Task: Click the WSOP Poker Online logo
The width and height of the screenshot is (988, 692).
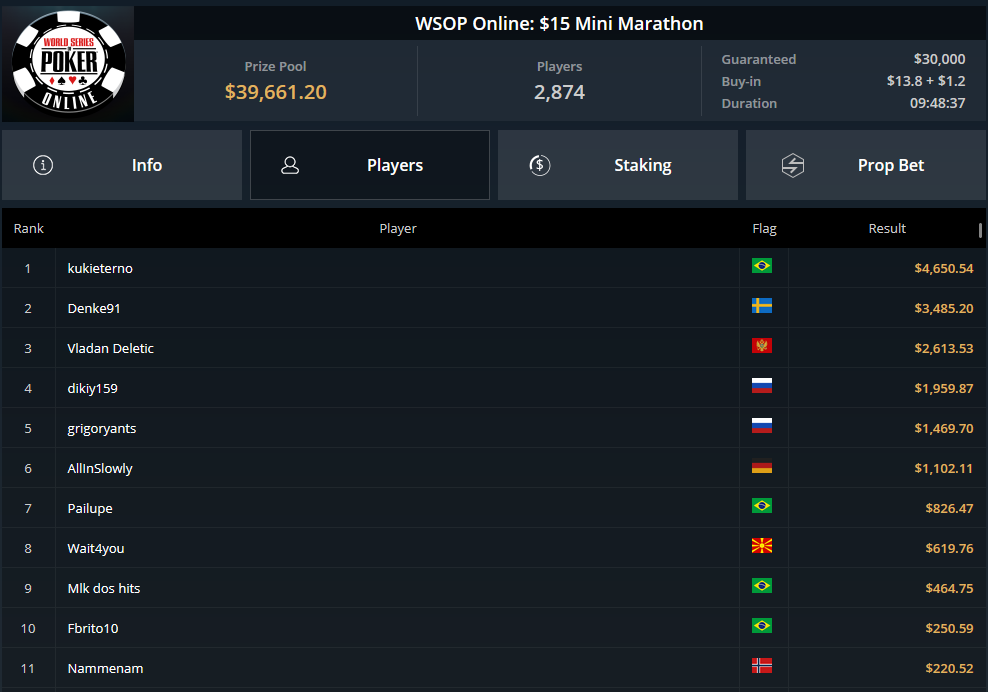Action: (68, 63)
